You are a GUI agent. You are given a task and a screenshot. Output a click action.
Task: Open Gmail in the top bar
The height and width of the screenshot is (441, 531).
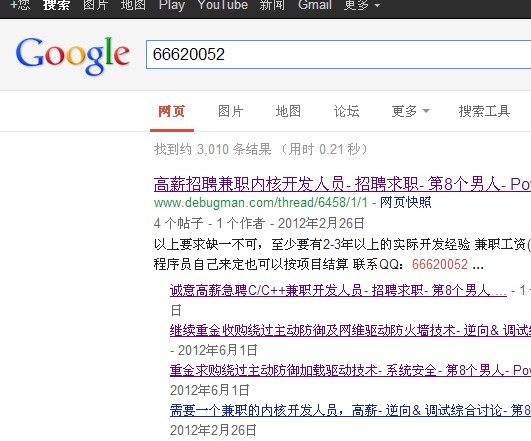pos(315,5)
